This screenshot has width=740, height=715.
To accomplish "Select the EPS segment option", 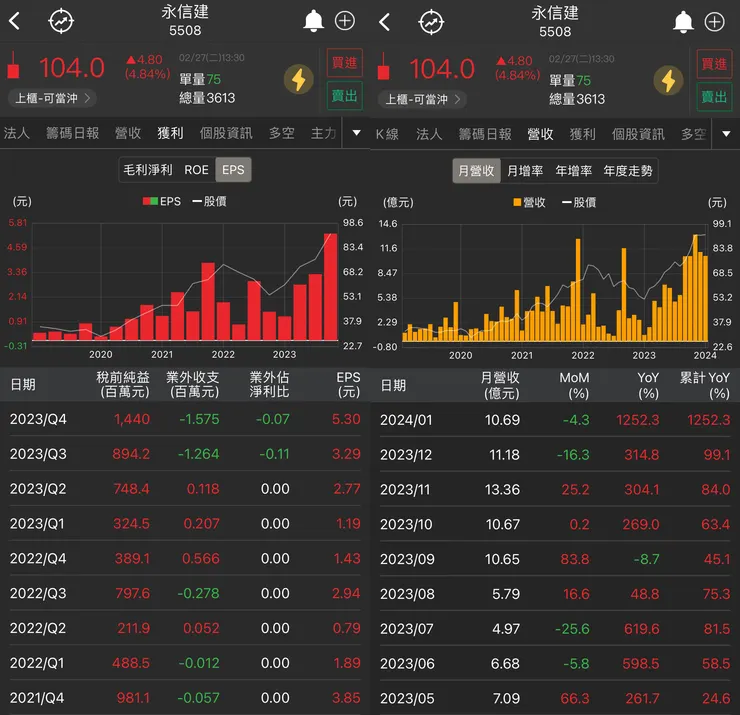I will point(233,169).
